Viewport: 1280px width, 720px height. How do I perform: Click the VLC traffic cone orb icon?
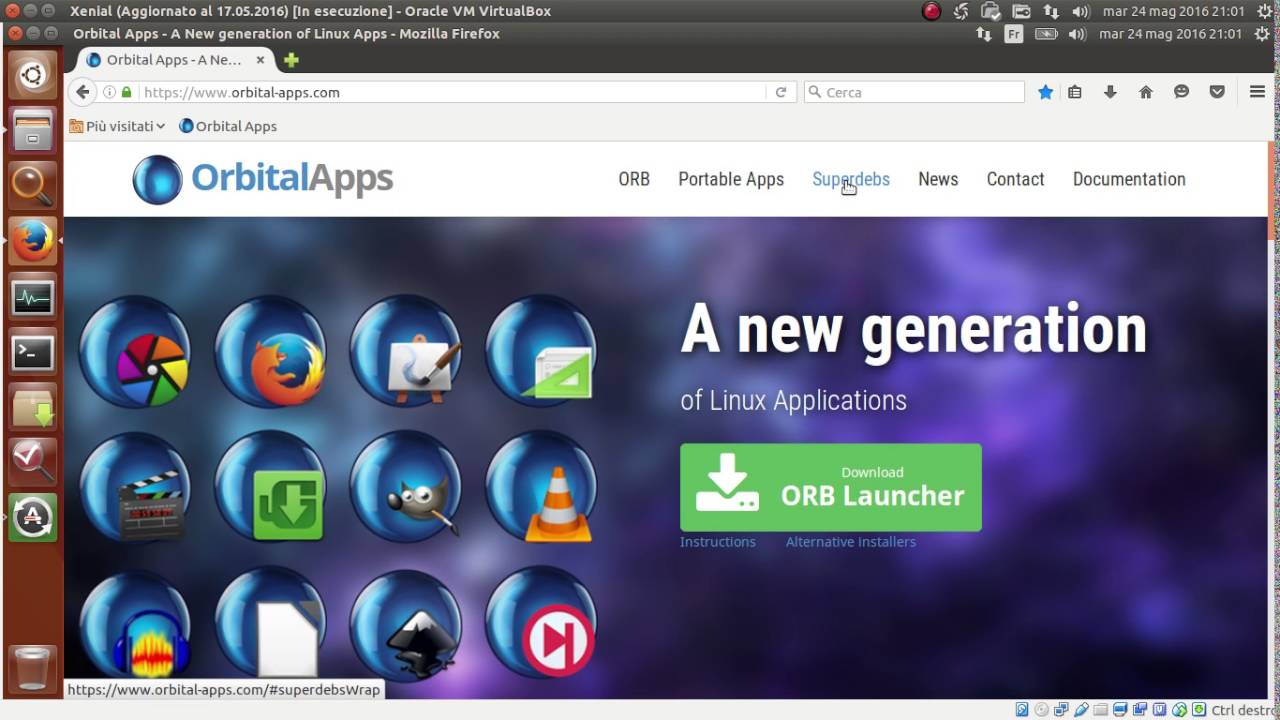point(541,487)
